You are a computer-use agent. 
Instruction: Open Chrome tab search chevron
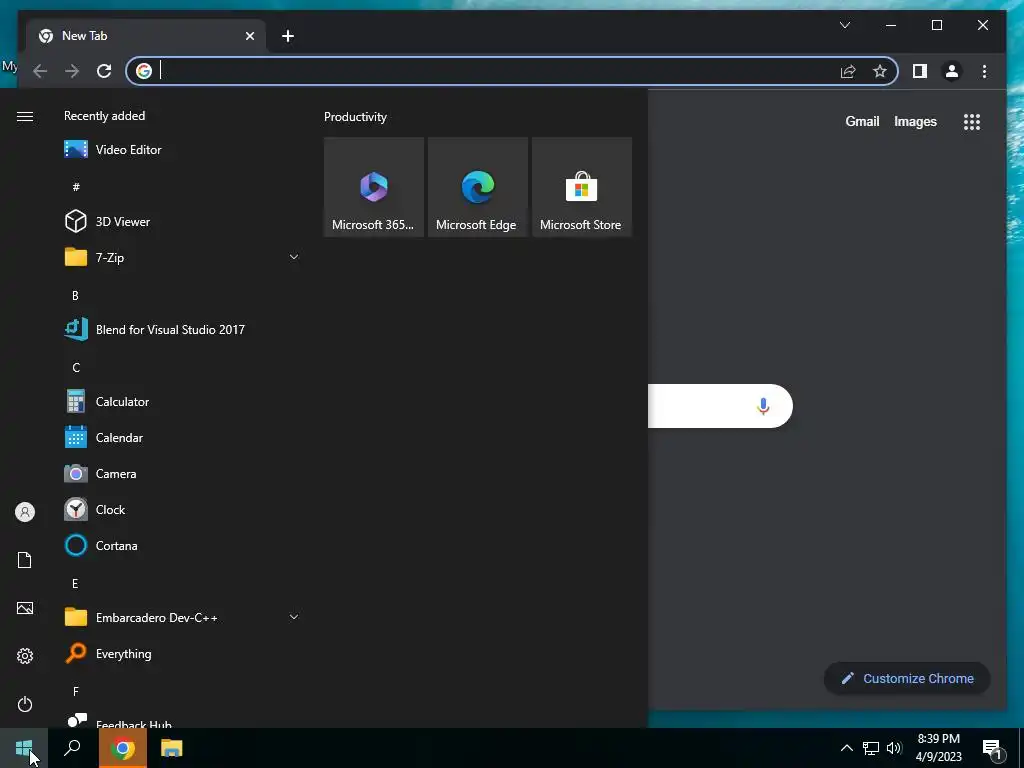(x=844, y=25)
